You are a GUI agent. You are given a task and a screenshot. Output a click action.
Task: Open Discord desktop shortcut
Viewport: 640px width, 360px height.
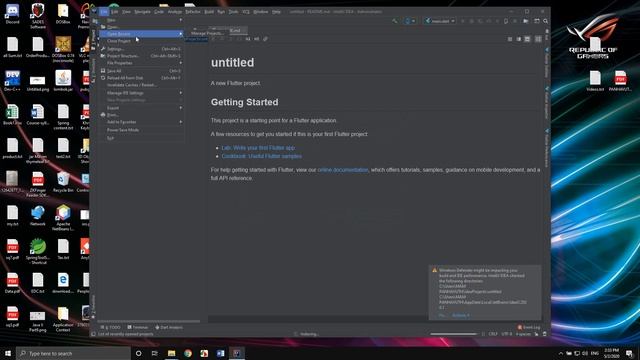click(x=13, y=14)
